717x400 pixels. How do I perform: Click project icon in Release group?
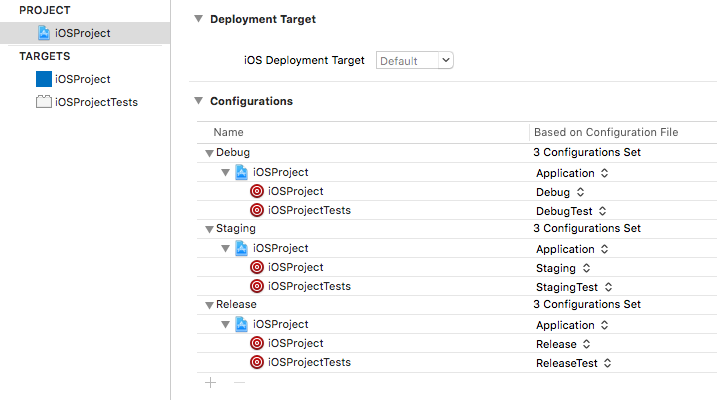pos(241,324)
